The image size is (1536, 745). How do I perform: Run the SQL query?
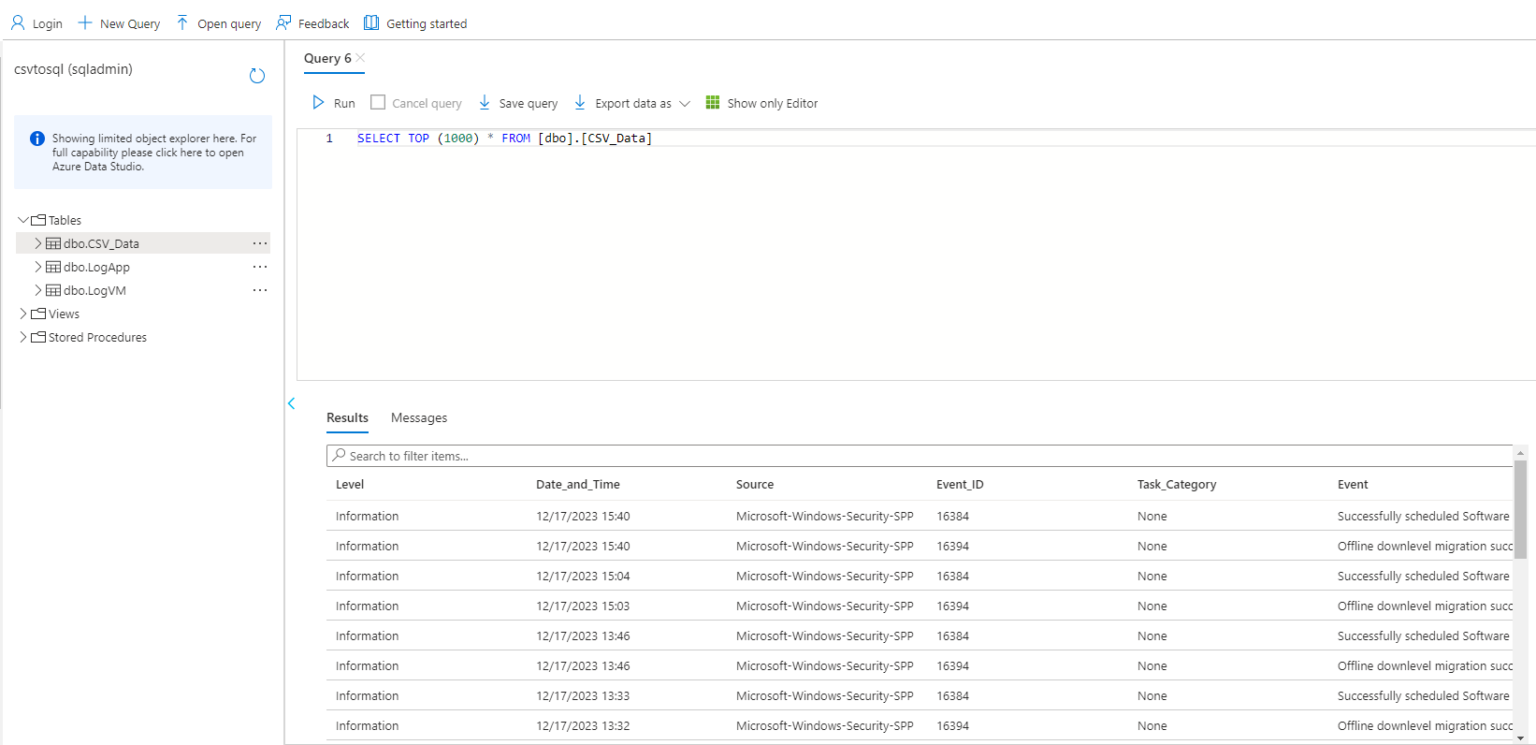[x=335, y=102]
